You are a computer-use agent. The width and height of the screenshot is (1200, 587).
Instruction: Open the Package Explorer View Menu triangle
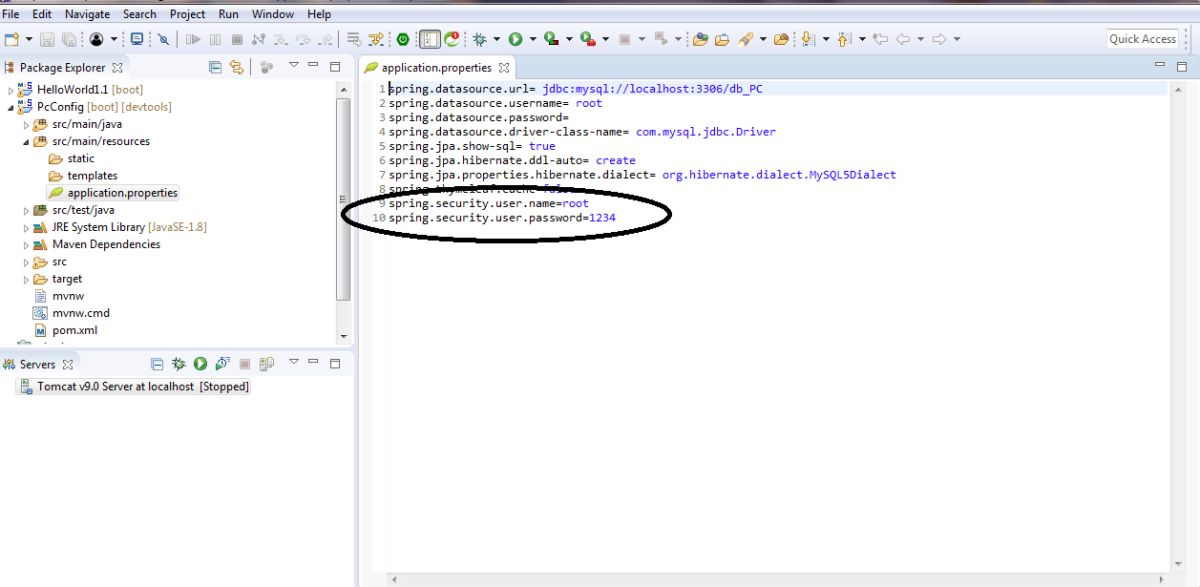[294, 66]
